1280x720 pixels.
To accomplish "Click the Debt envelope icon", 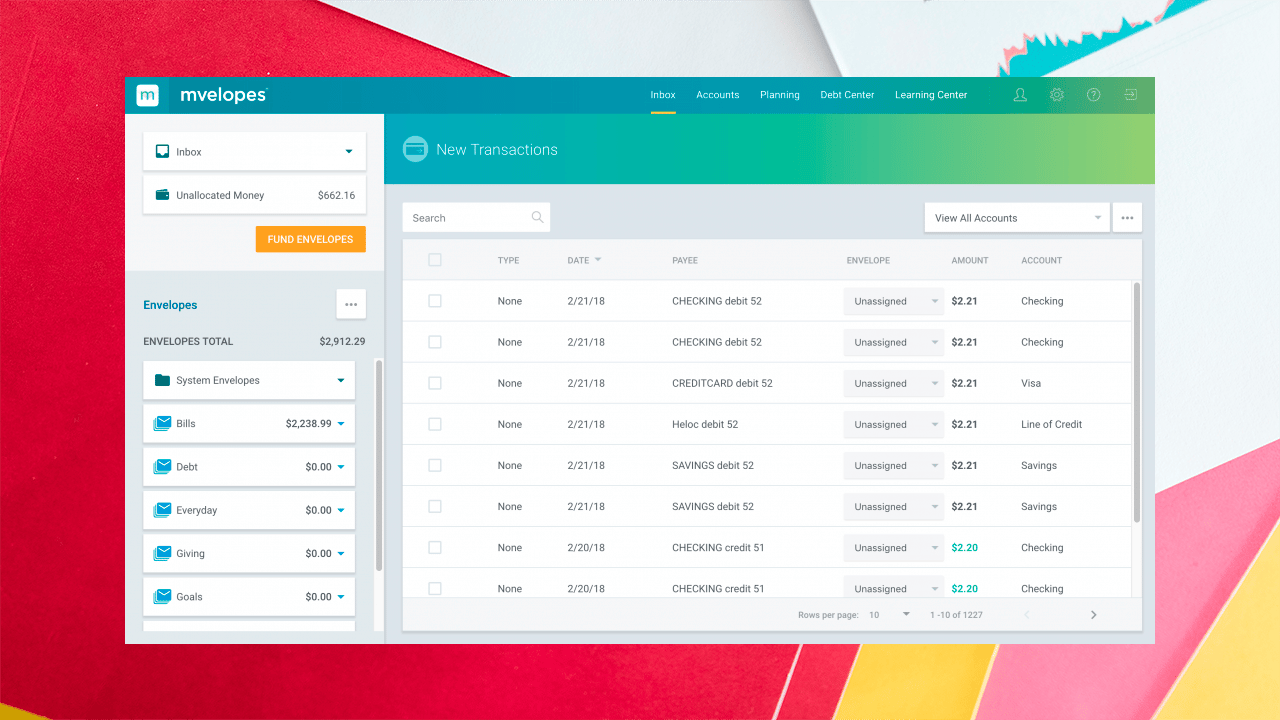I will (x=162, y=467).
